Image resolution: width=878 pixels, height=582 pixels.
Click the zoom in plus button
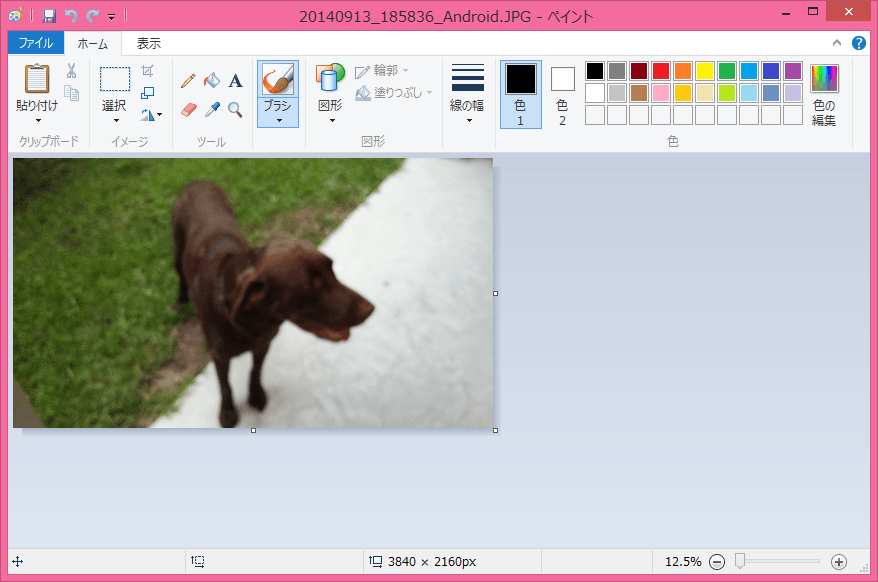838,562
